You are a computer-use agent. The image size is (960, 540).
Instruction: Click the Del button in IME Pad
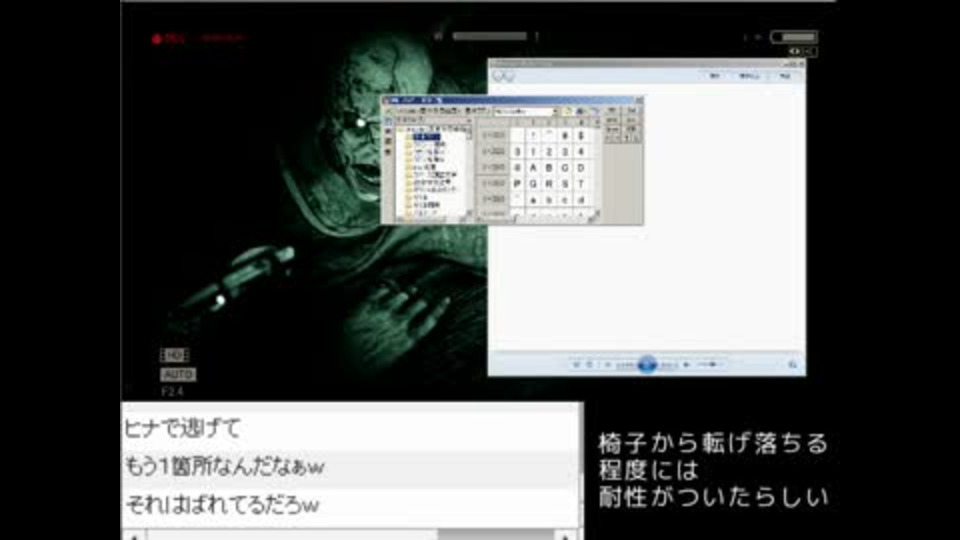[631, 111]
